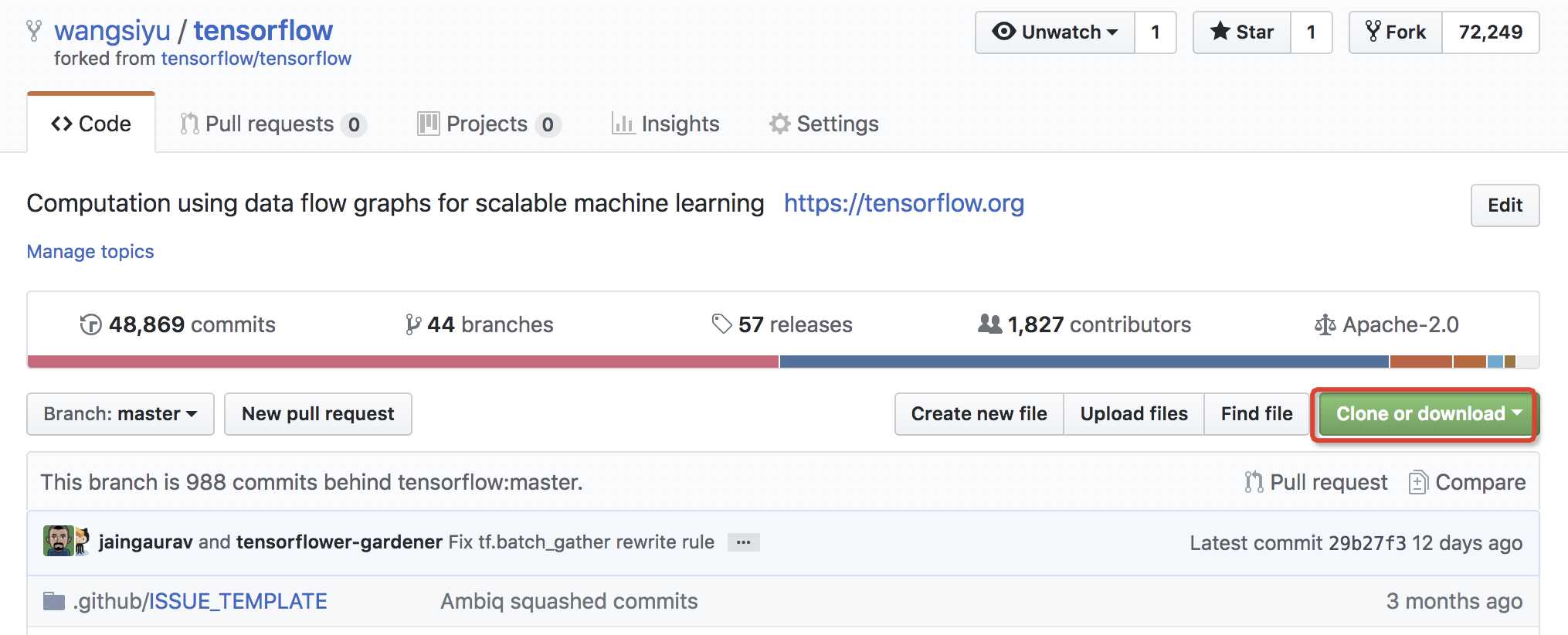Switch to the Pull requests tab

pos(273,124)
